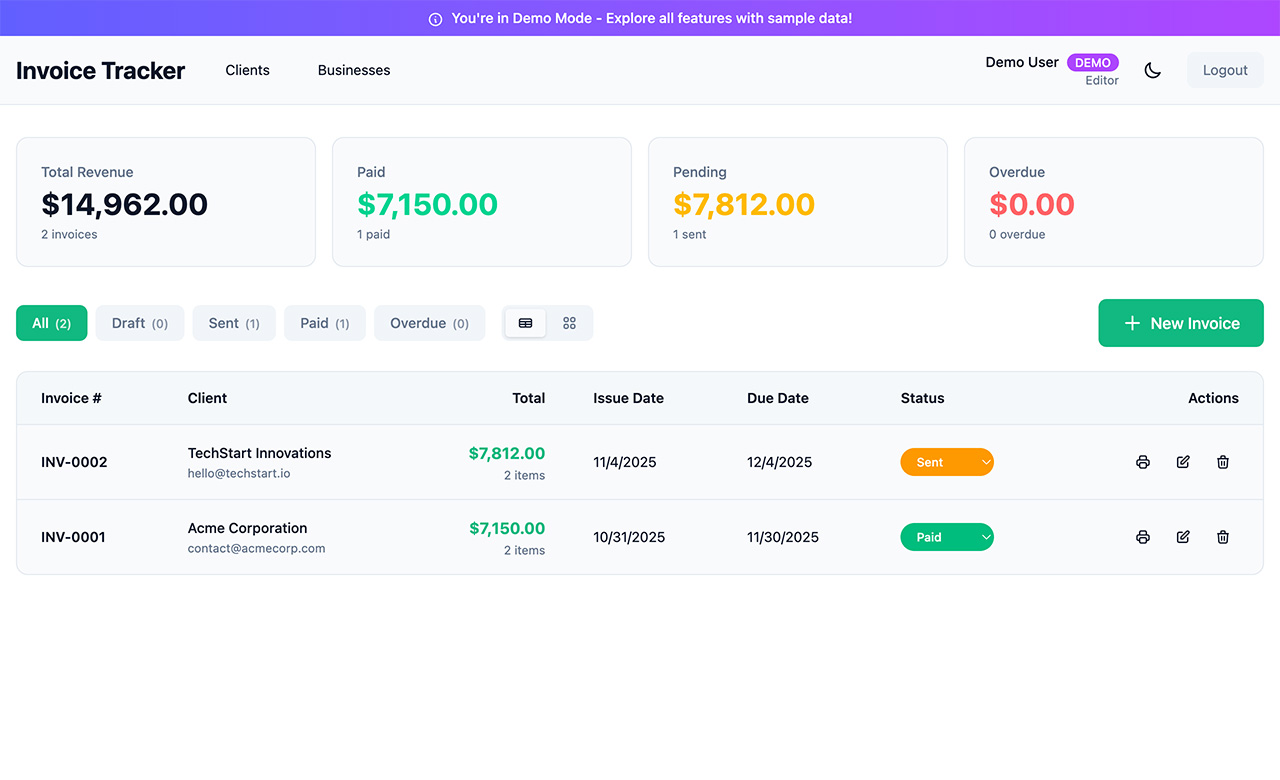Edit the Acme Corporation invoice
1280x780 pixels.
click(x=1183, y=537)
